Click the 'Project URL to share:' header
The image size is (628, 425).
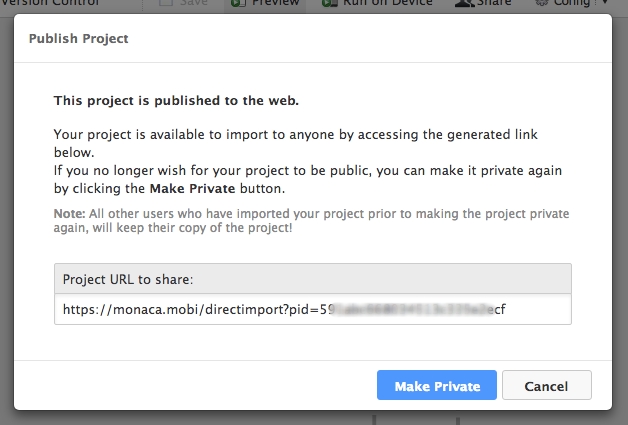(x=128, y=279)
